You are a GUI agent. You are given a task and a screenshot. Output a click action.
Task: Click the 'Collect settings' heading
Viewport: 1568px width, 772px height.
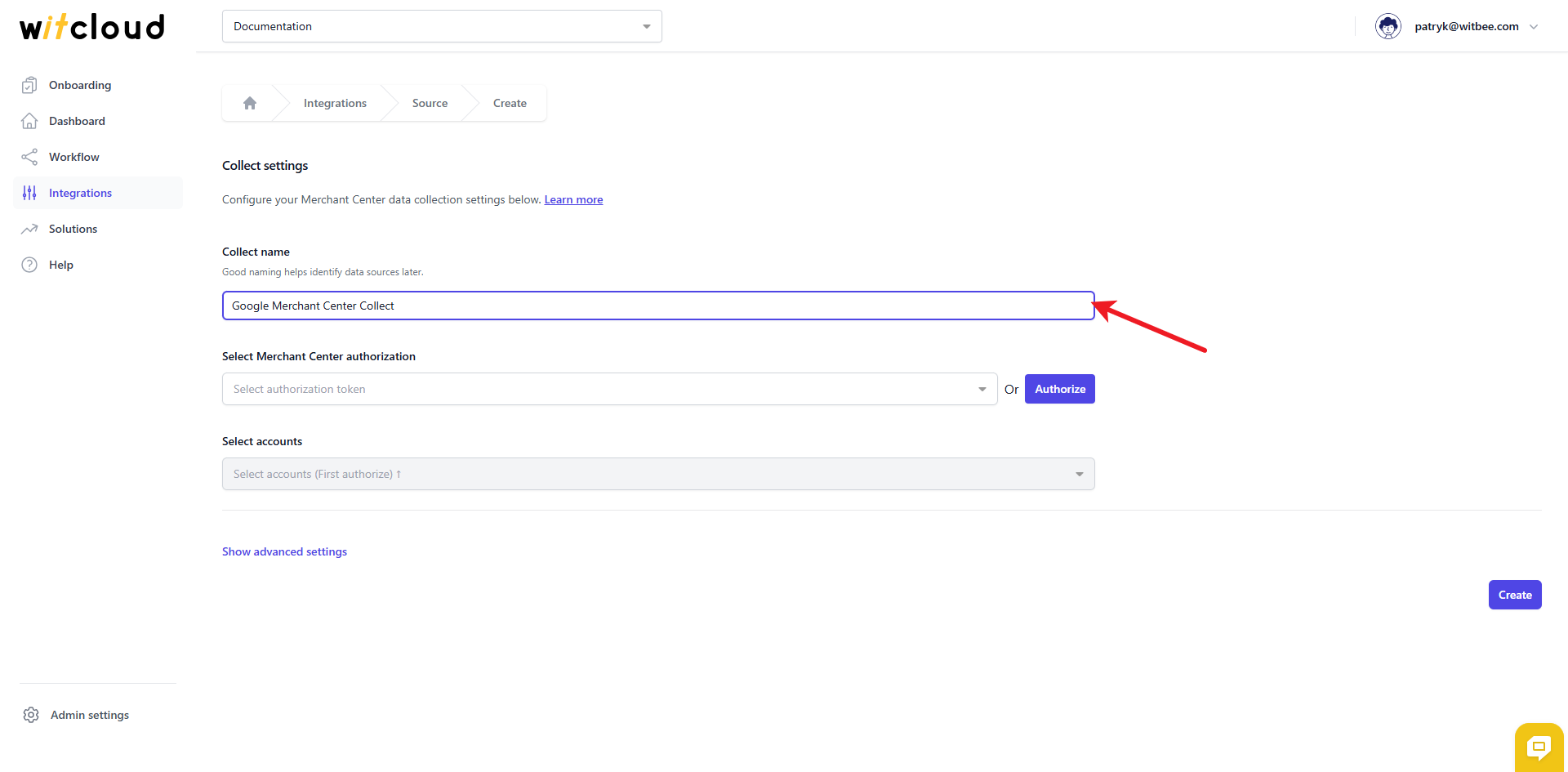click(265, 165)
